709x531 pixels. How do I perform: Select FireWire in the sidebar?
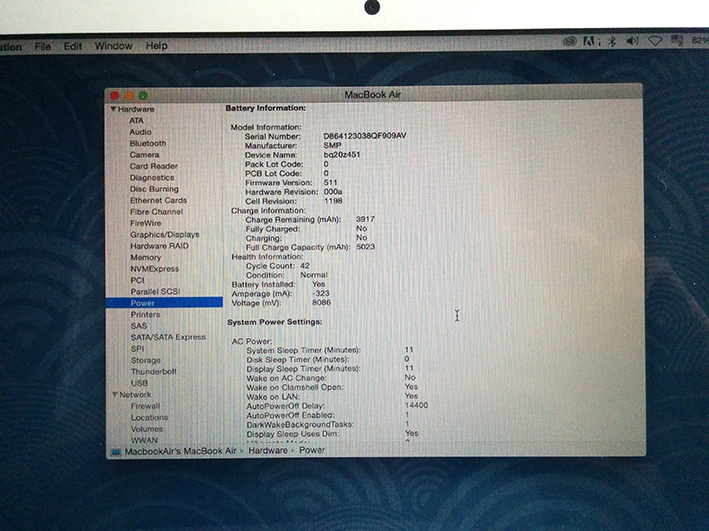pos(146,223)
